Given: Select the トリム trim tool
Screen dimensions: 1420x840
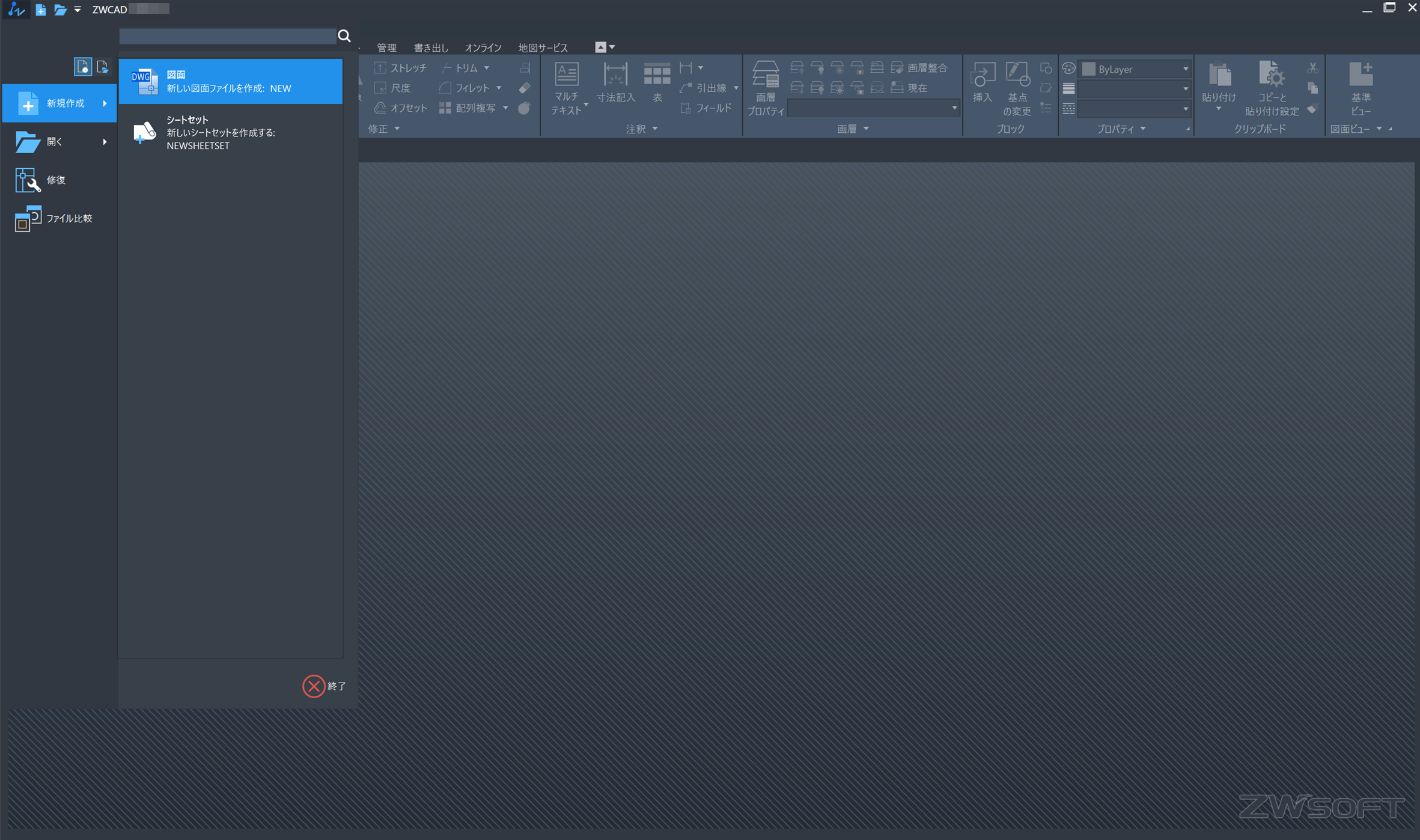Looking at the screenshot, I should point(459,68).
